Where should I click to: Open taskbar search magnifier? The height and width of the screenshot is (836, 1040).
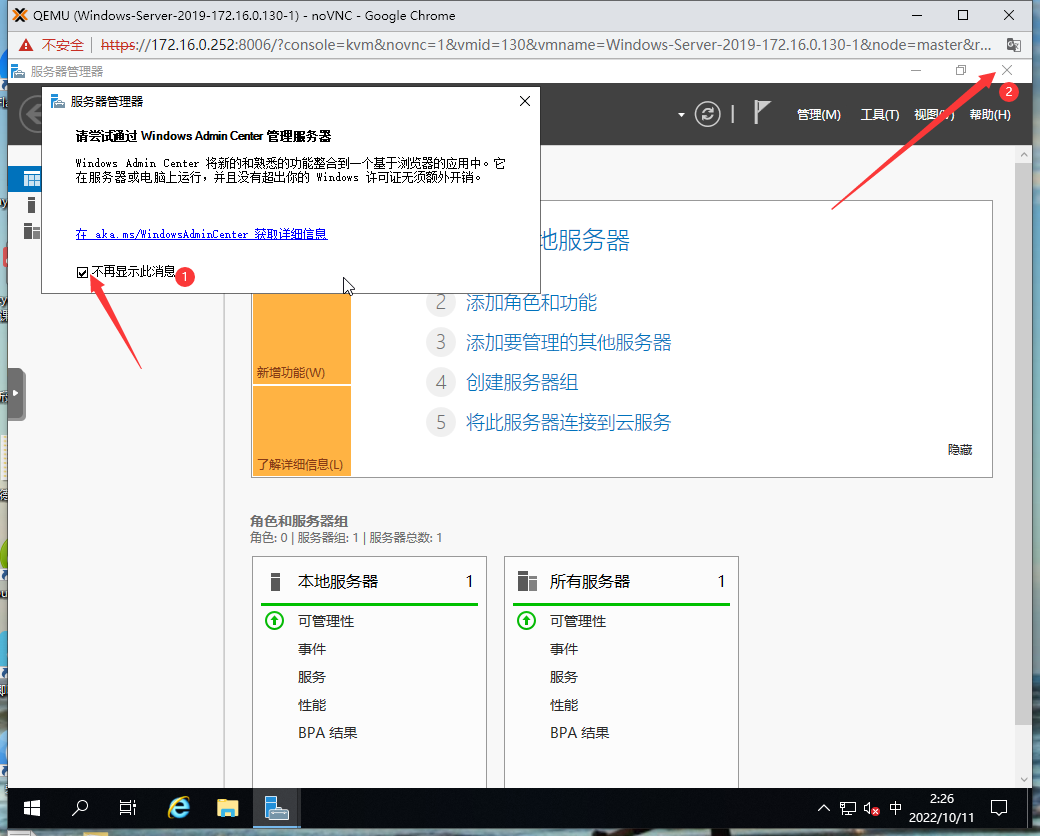click(80, 807)
